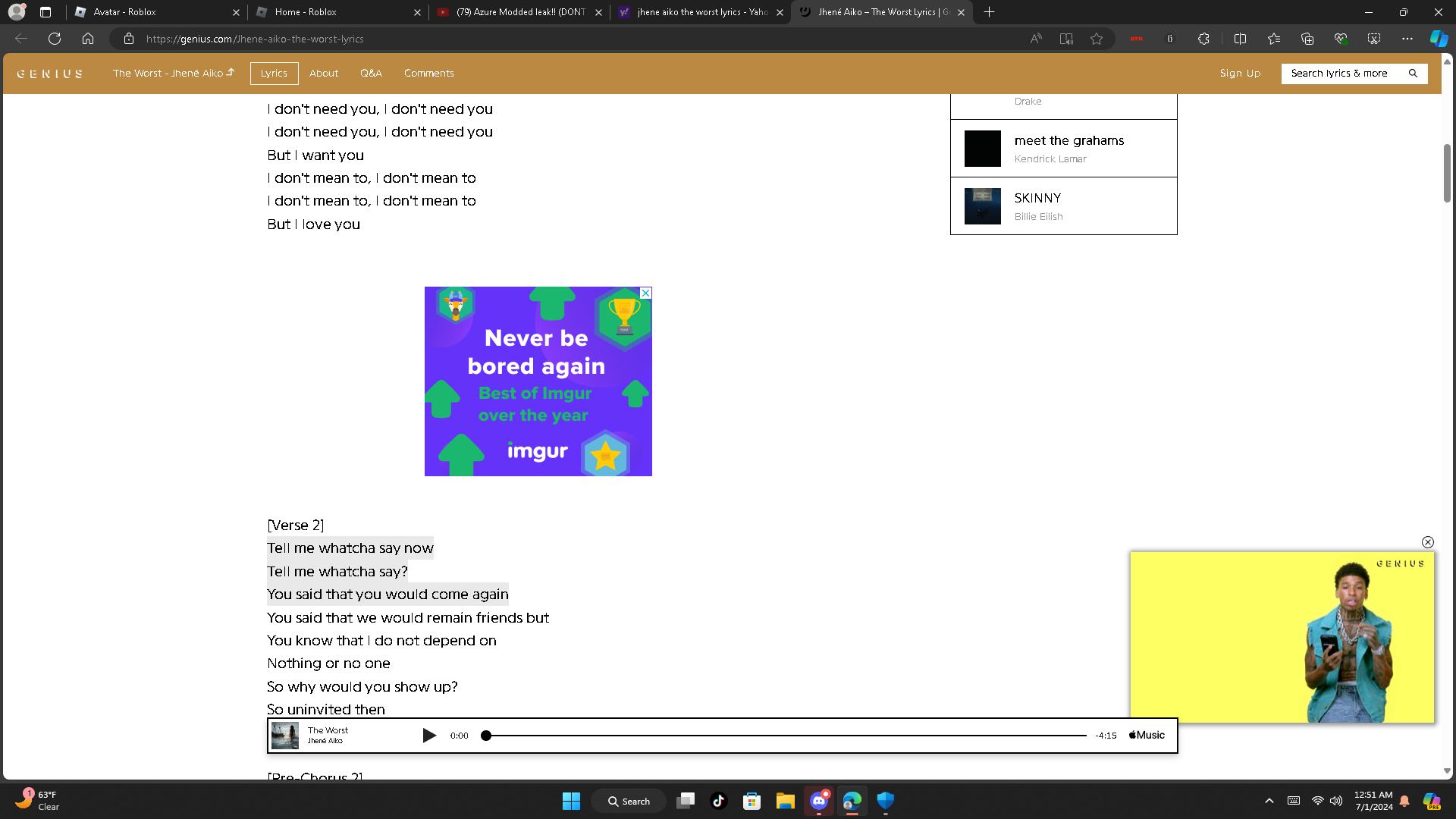Open Edge Settings and more menu

pyautogui.click(x=1407, y=39)
